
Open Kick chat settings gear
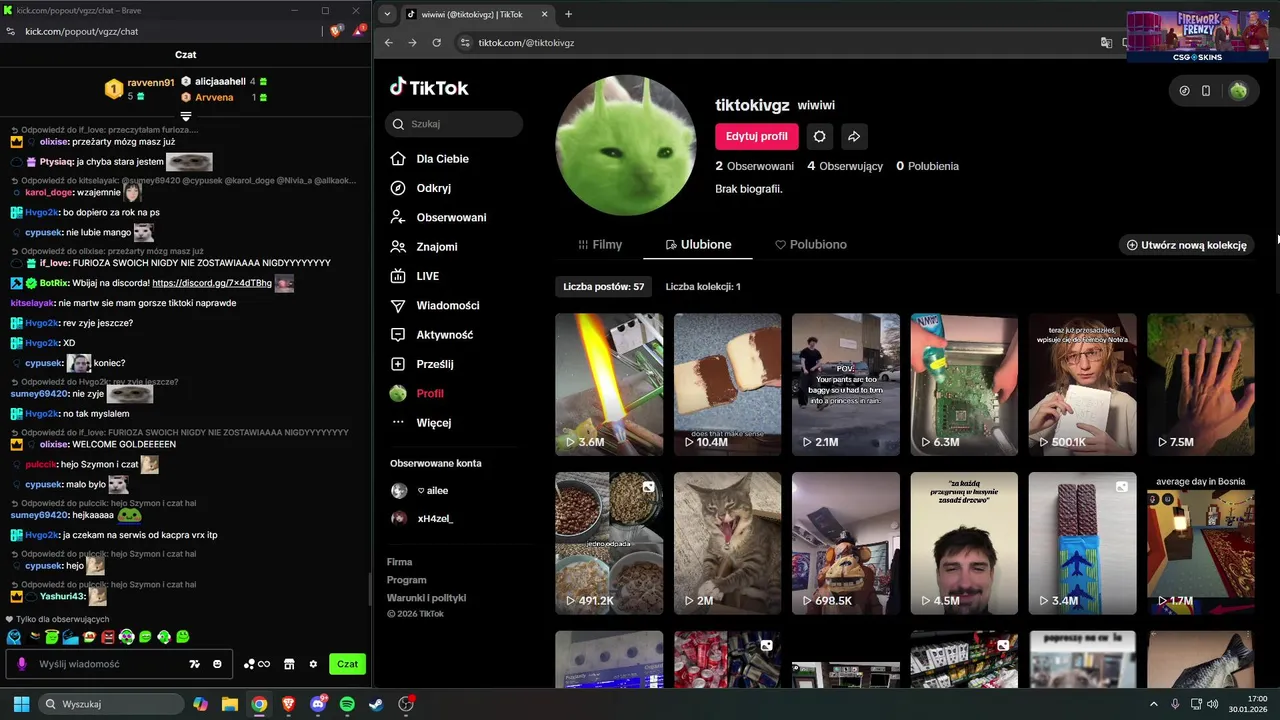coord(313,664)
